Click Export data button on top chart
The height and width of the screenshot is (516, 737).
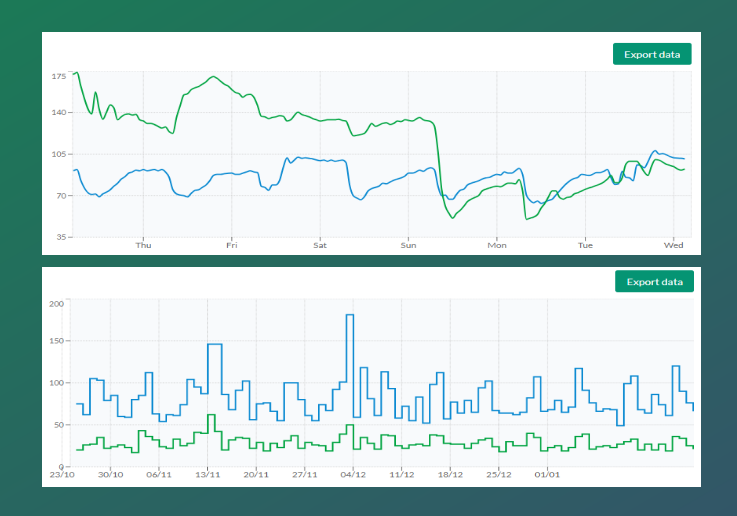coord(652,55)
